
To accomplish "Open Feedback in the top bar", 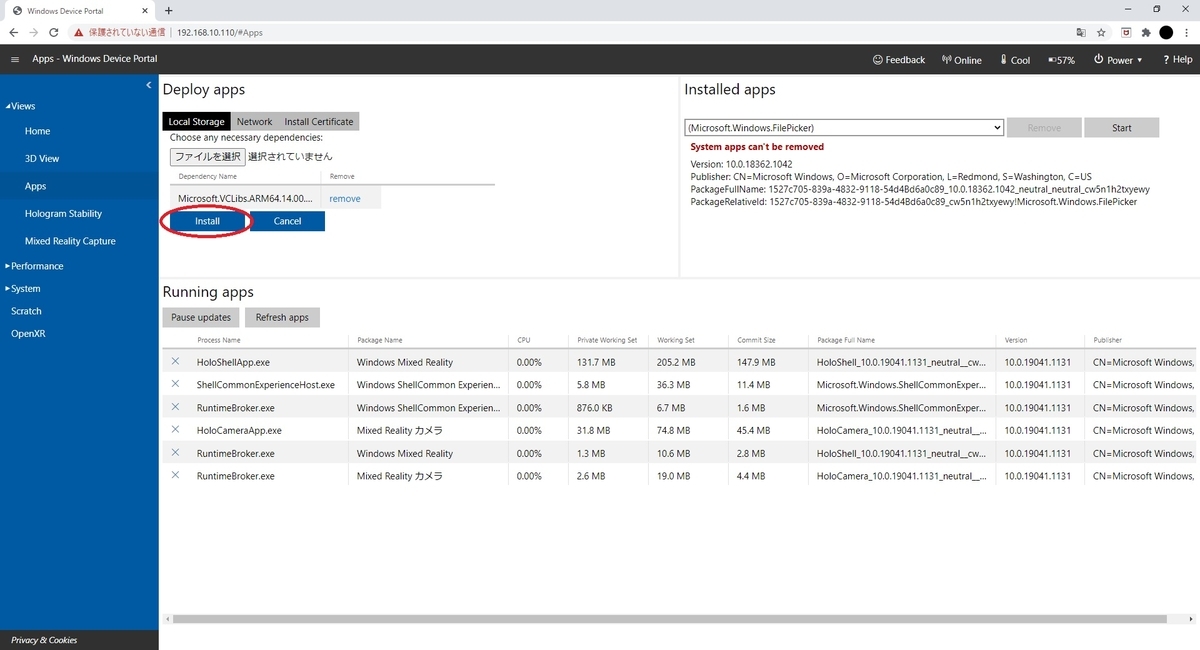I will coord(899,60).
